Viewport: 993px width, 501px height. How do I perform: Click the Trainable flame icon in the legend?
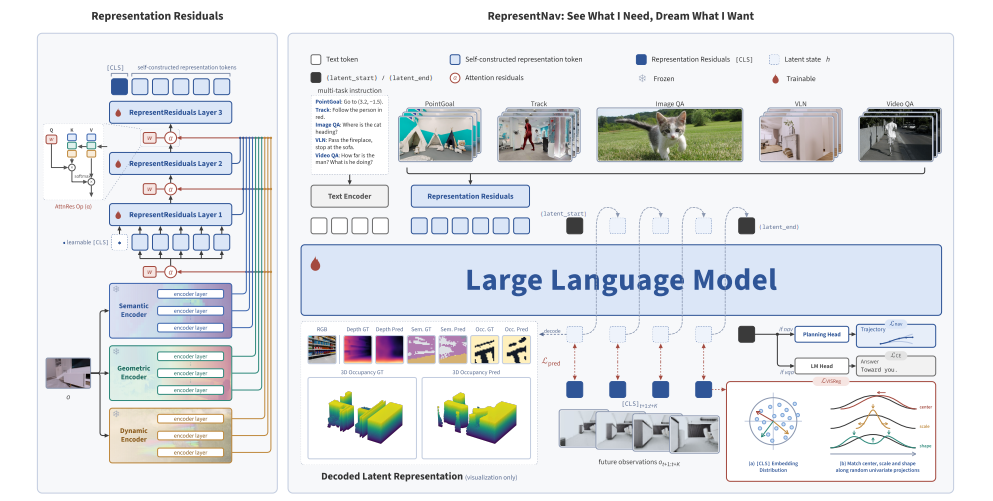775,79
